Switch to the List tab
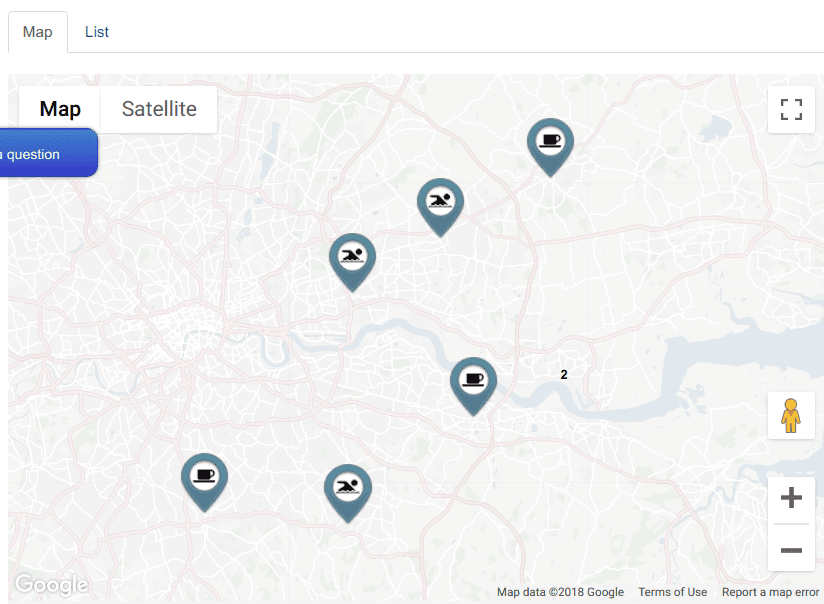Image resolution: width=824 pixels, height=604 pixels. [97, 32]
